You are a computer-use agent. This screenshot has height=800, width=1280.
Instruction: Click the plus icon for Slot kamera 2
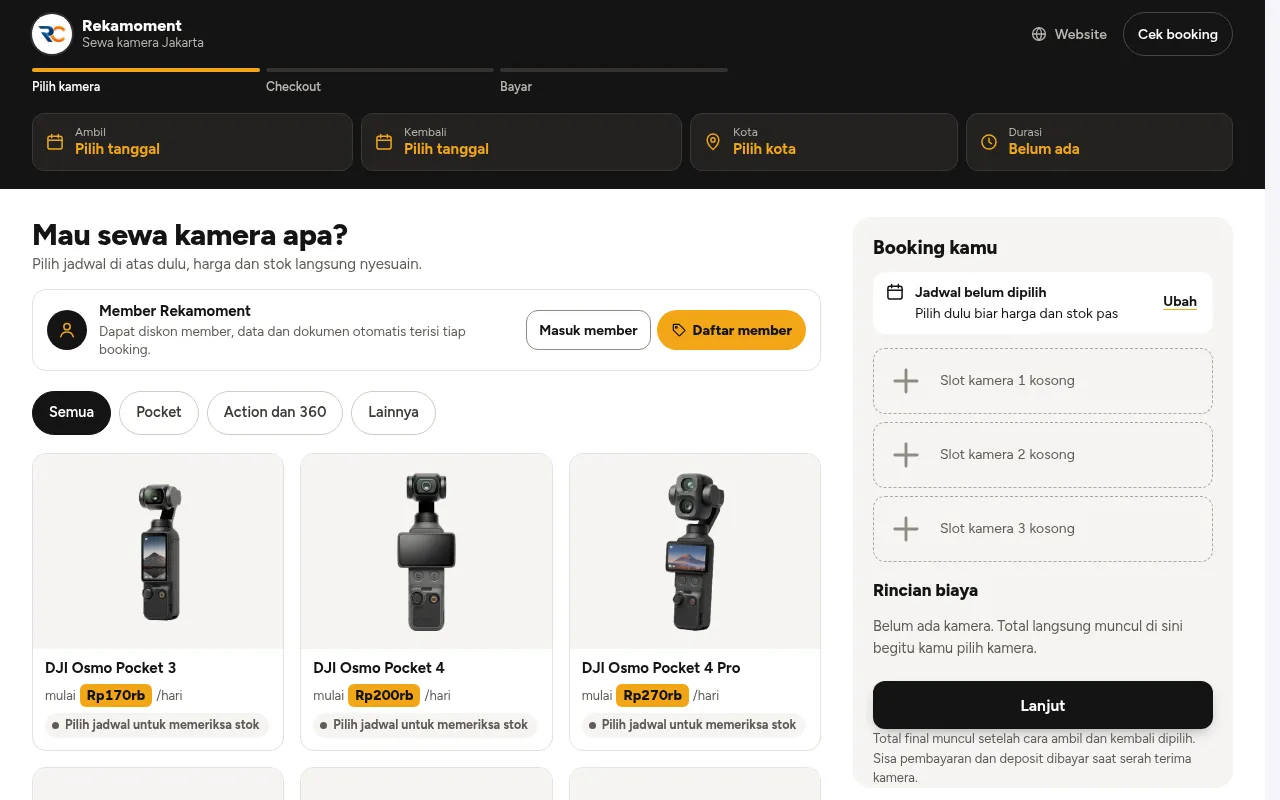pyautogui.click(x=906, y=455)
